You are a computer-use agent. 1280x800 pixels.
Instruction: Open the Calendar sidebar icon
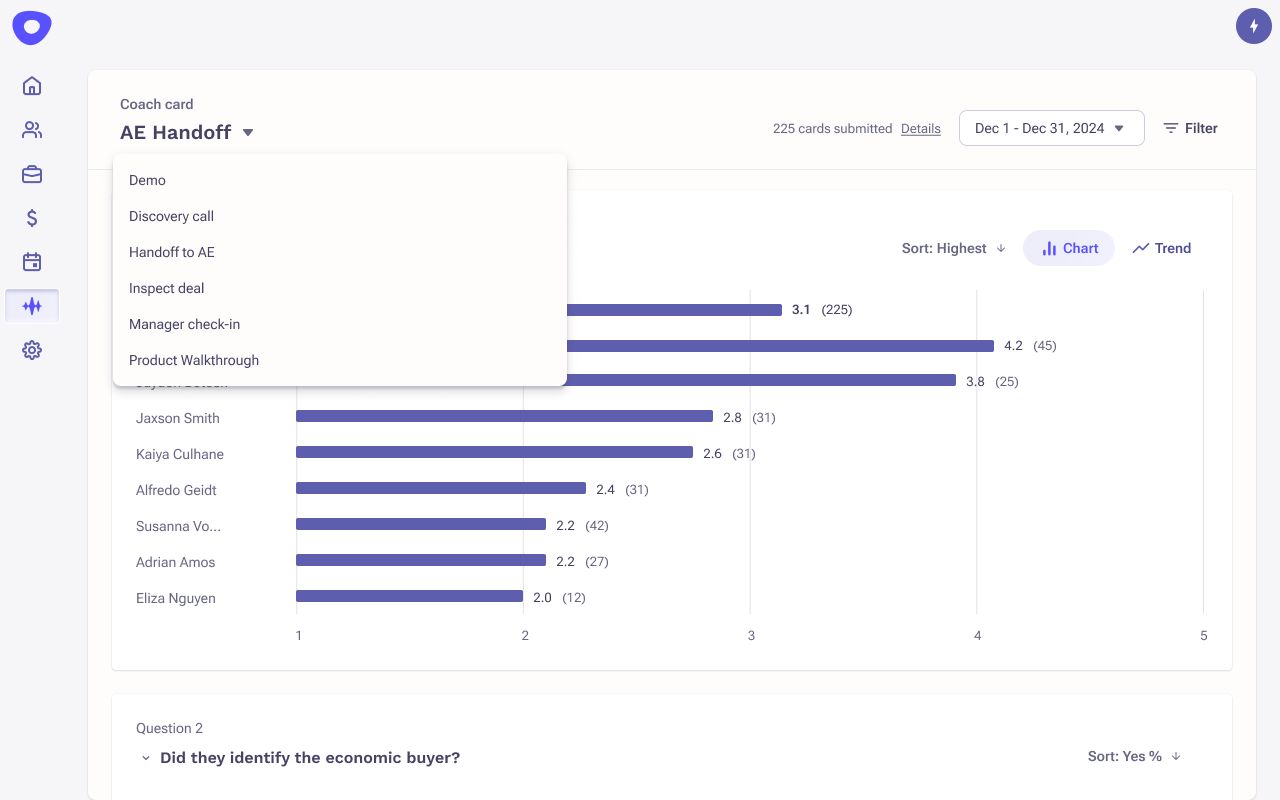tap(32, 262)
